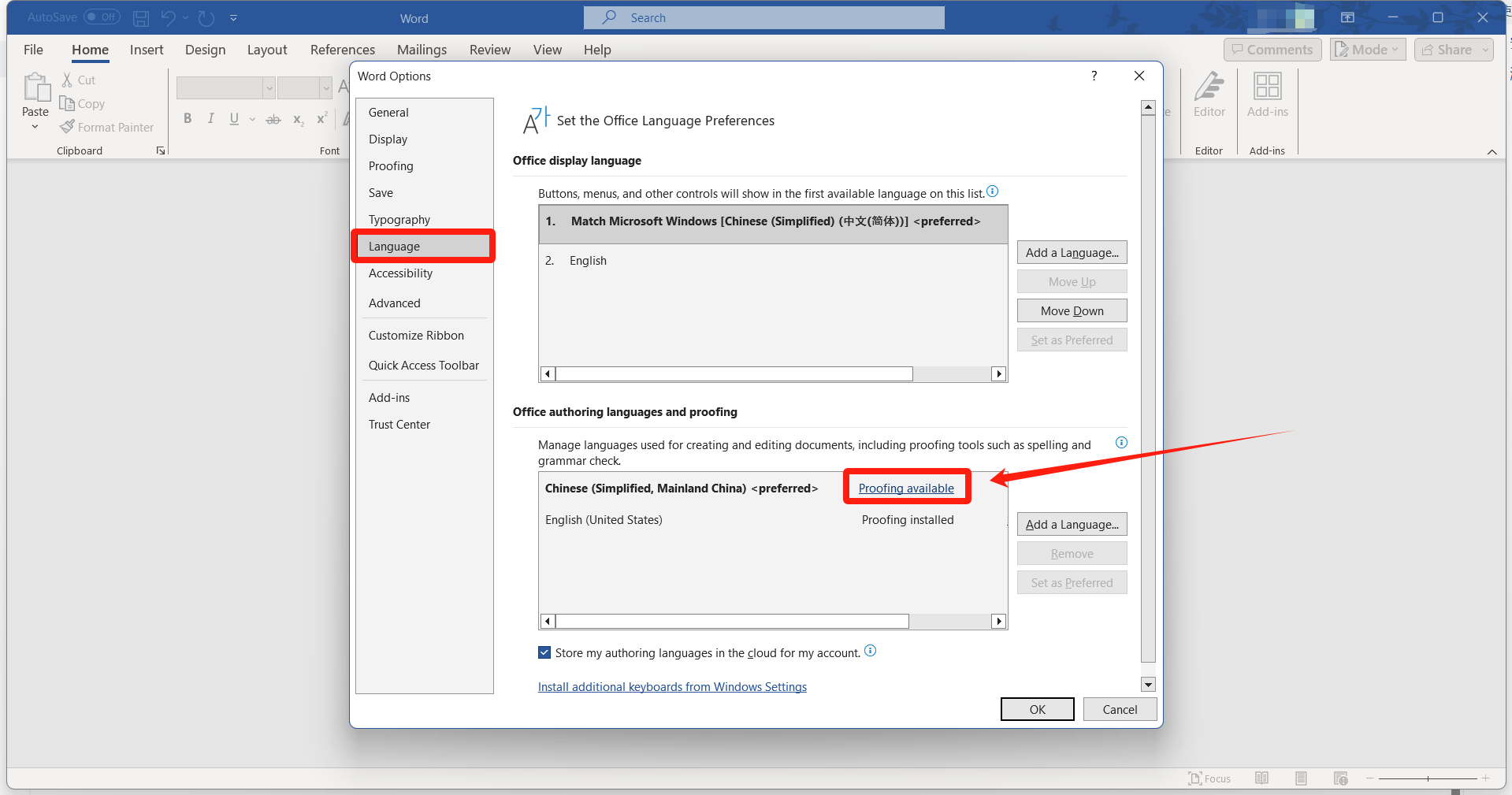The height and width of the screenshot is (795, 1512).
Task: Select English in display language list
Action: [x=588, y=261]
